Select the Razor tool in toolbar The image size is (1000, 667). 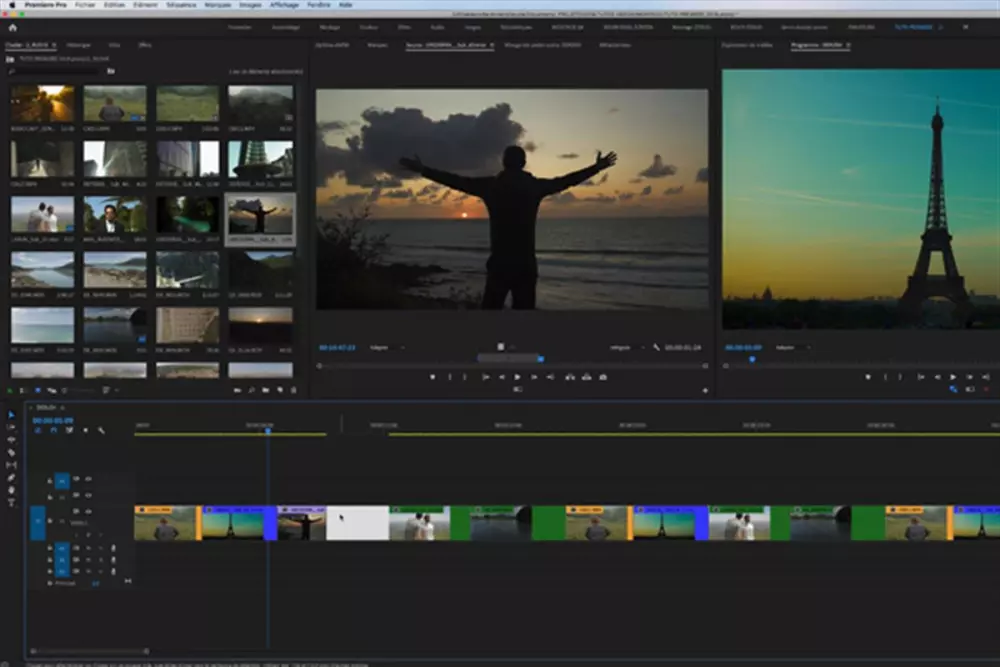[12, 452]
